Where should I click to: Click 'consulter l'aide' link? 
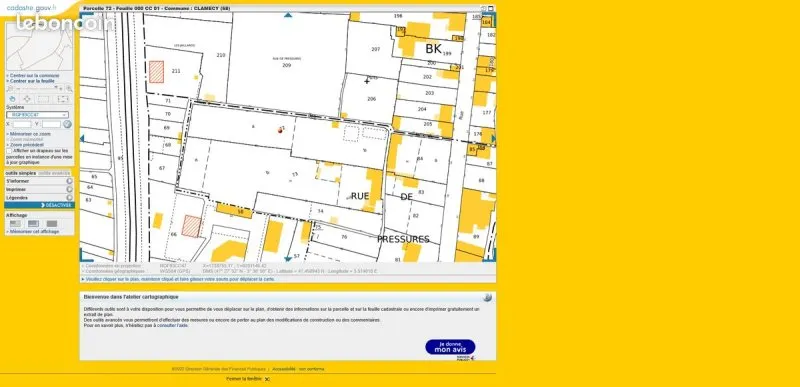(x=172, y=325)
